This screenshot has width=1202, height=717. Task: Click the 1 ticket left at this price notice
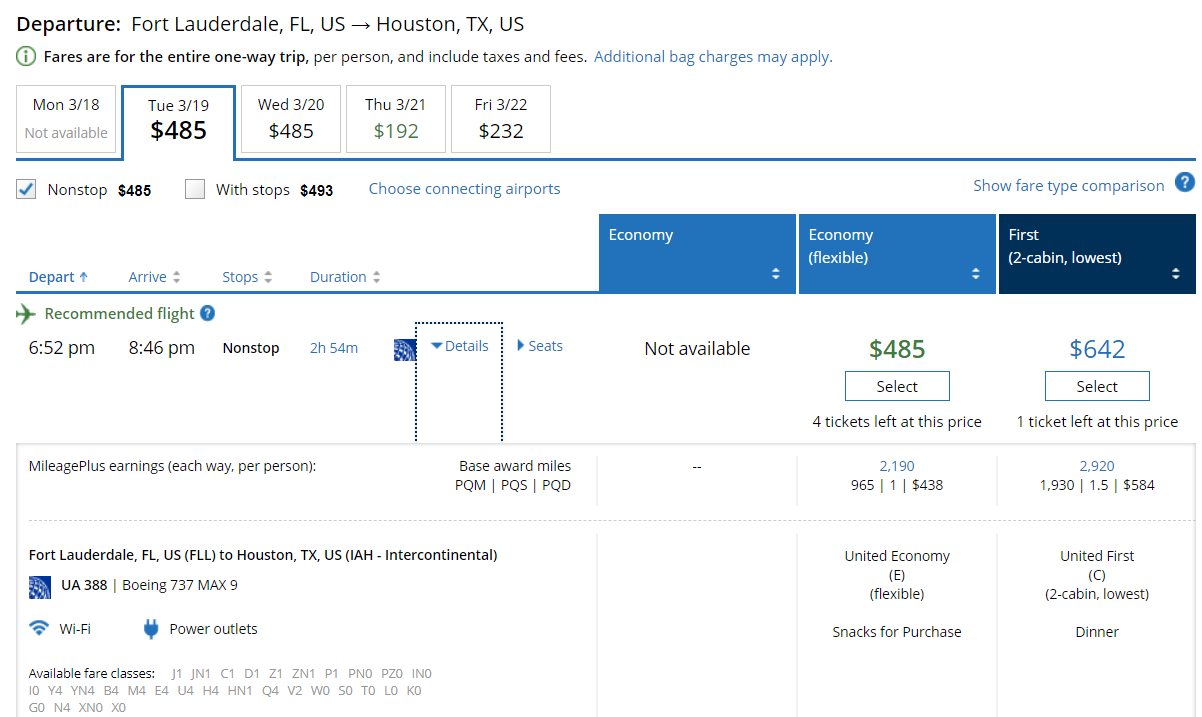click(1097, 422)
